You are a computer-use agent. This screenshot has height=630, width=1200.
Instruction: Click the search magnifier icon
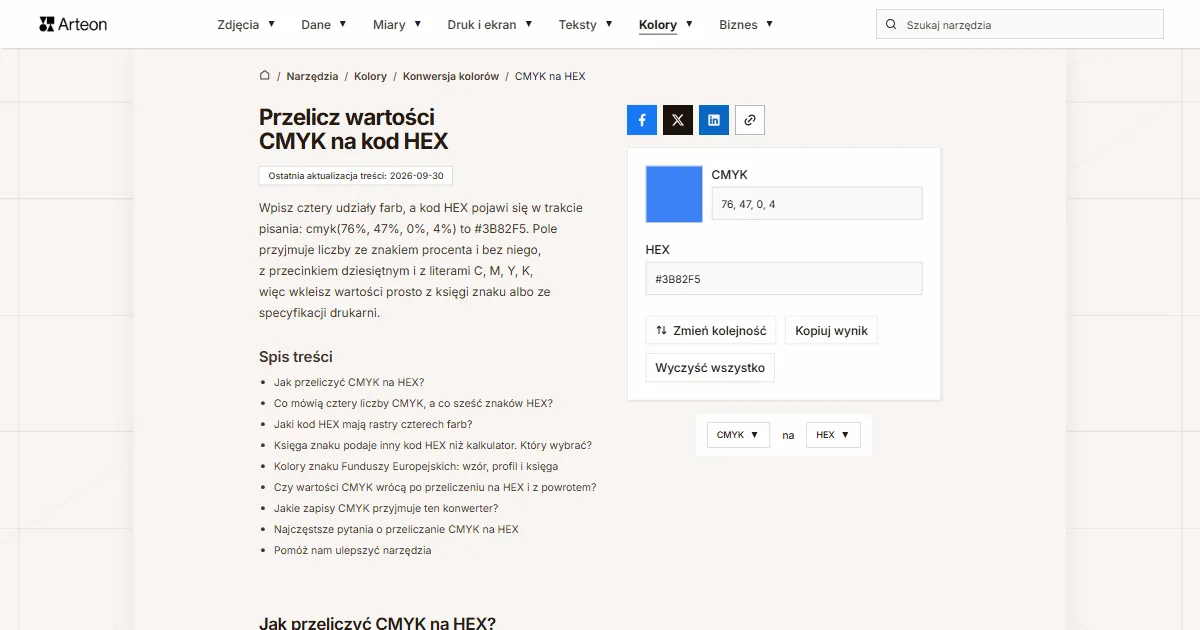pyautogui.click(x=891, y=25)
